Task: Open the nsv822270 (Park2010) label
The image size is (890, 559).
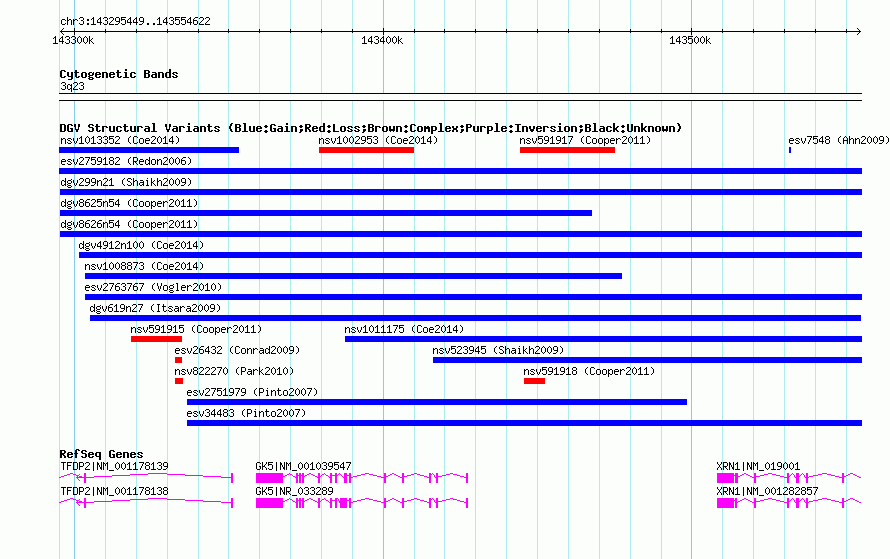Action: click(234, 371)
